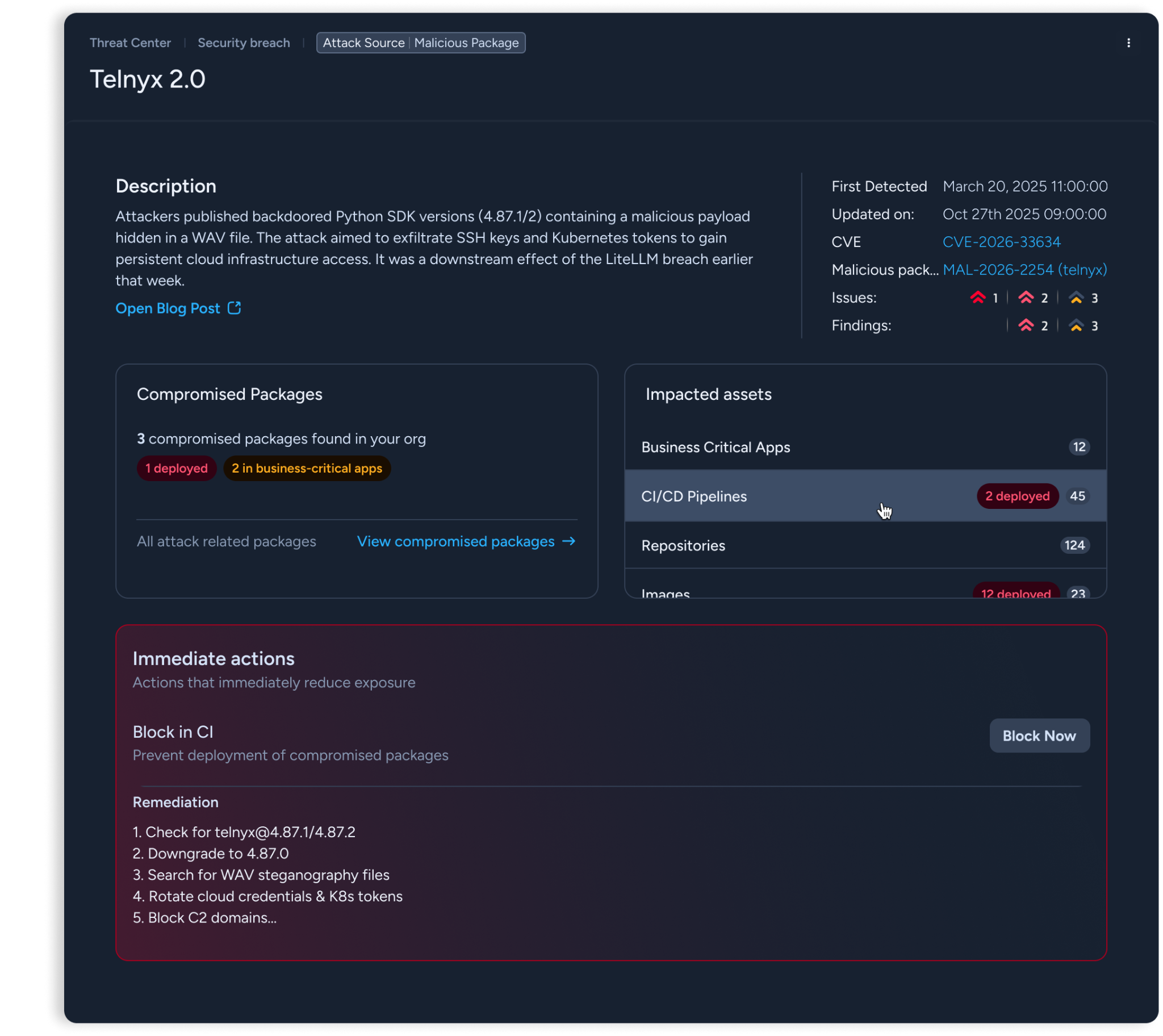Click the Attack Source tag
The width and height of the screenshot is (1163, 1036).
pyautogui.click(x=363, y=43)
